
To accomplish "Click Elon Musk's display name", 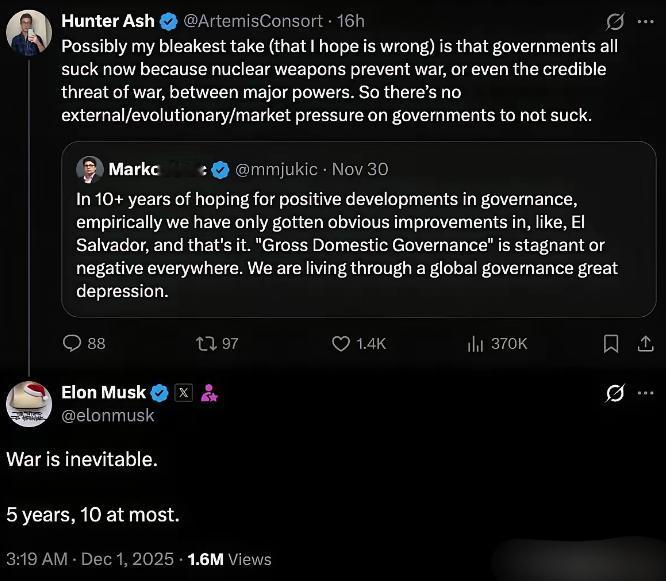I will point(104,393).
